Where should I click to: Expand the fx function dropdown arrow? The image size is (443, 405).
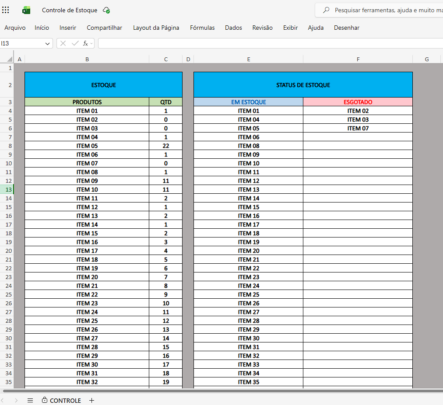click(91, 44)
